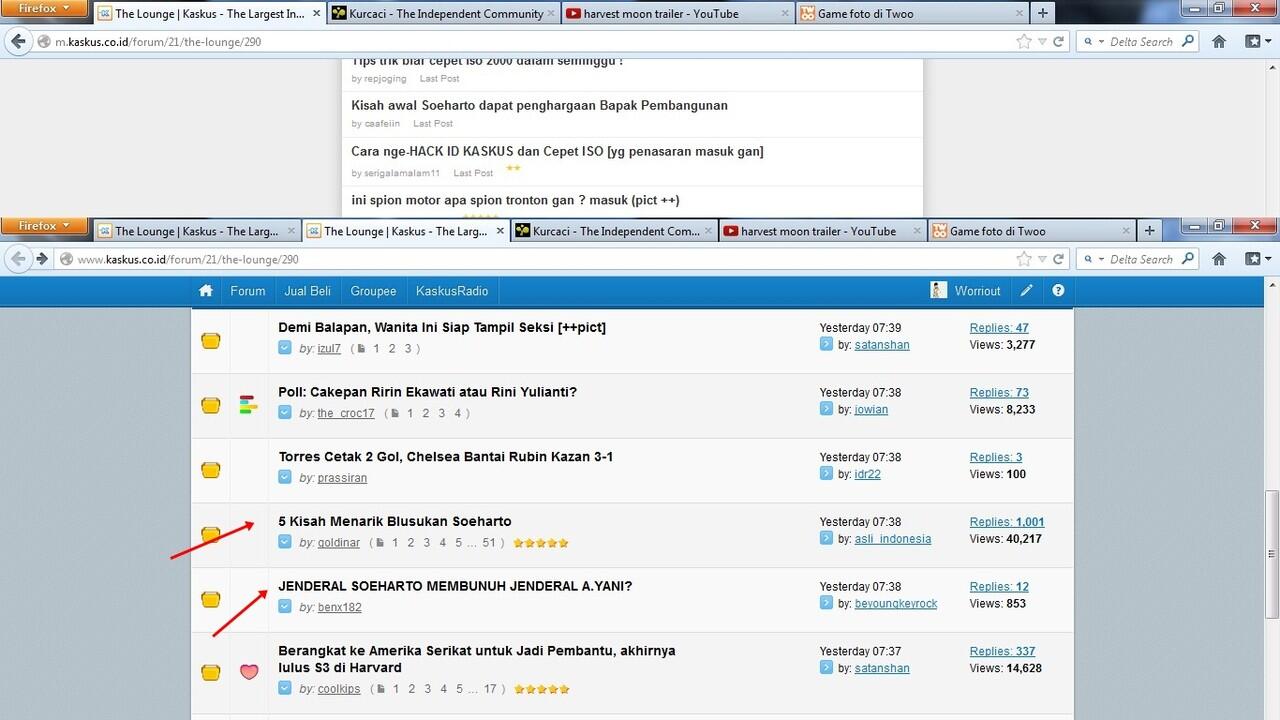Viewport: 1280px width, 720px height.
Task: Click last-post arrow icon beside beyoungkeyrock
Action: [826, 603]
